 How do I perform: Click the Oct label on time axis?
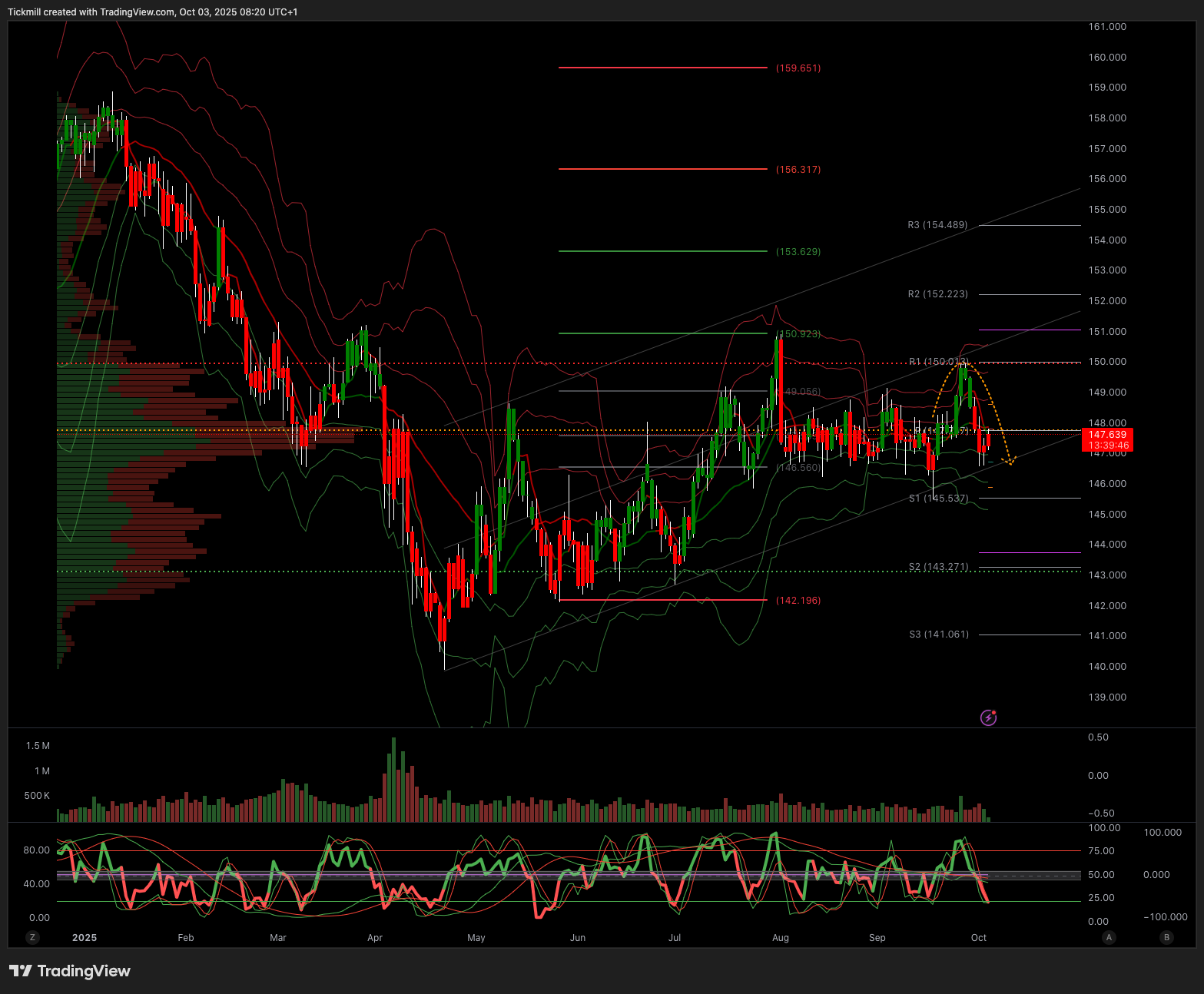click(x=979, y=938)
